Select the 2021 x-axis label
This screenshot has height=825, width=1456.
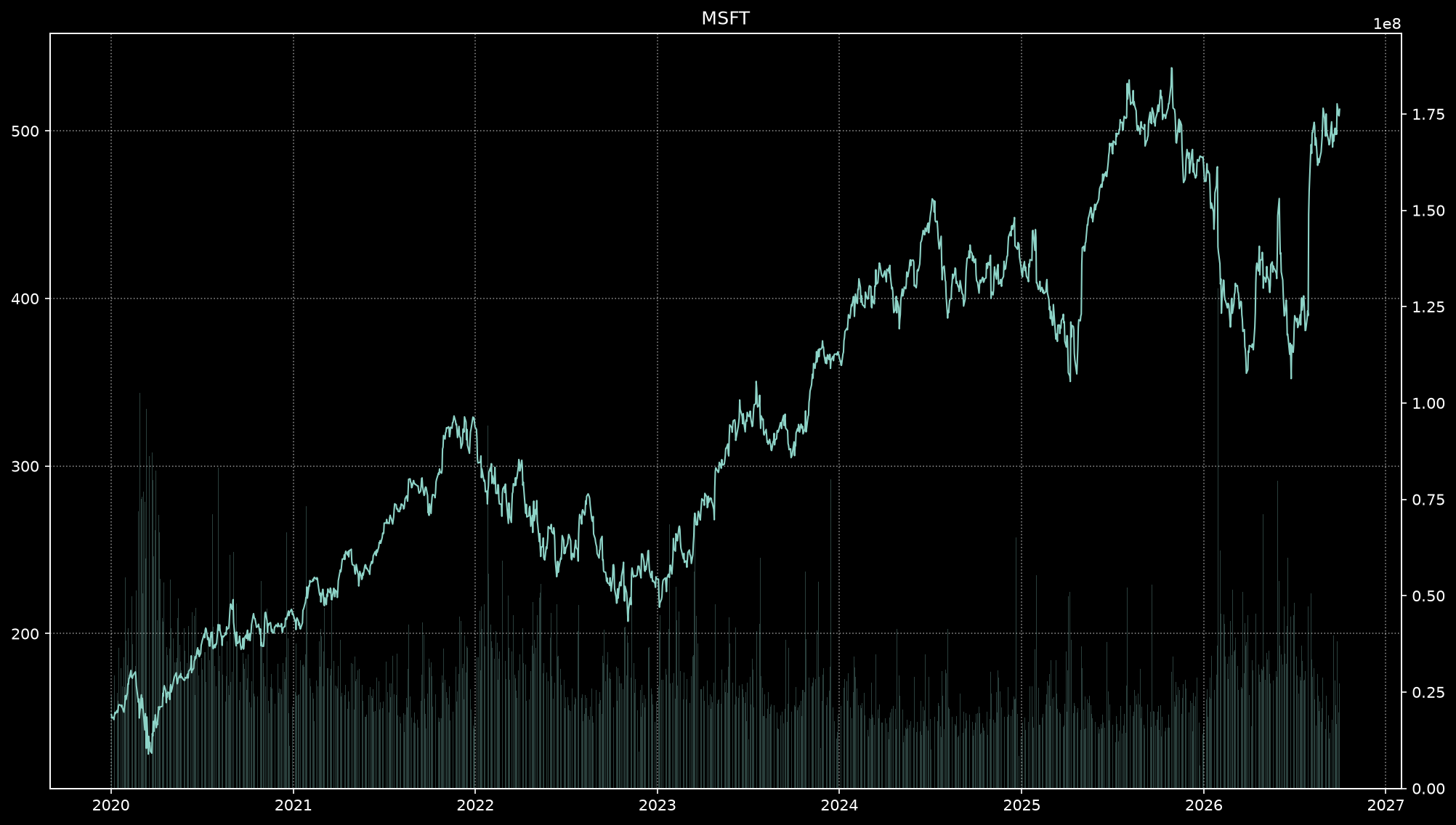pyautogui.click(x=294, y=805)
